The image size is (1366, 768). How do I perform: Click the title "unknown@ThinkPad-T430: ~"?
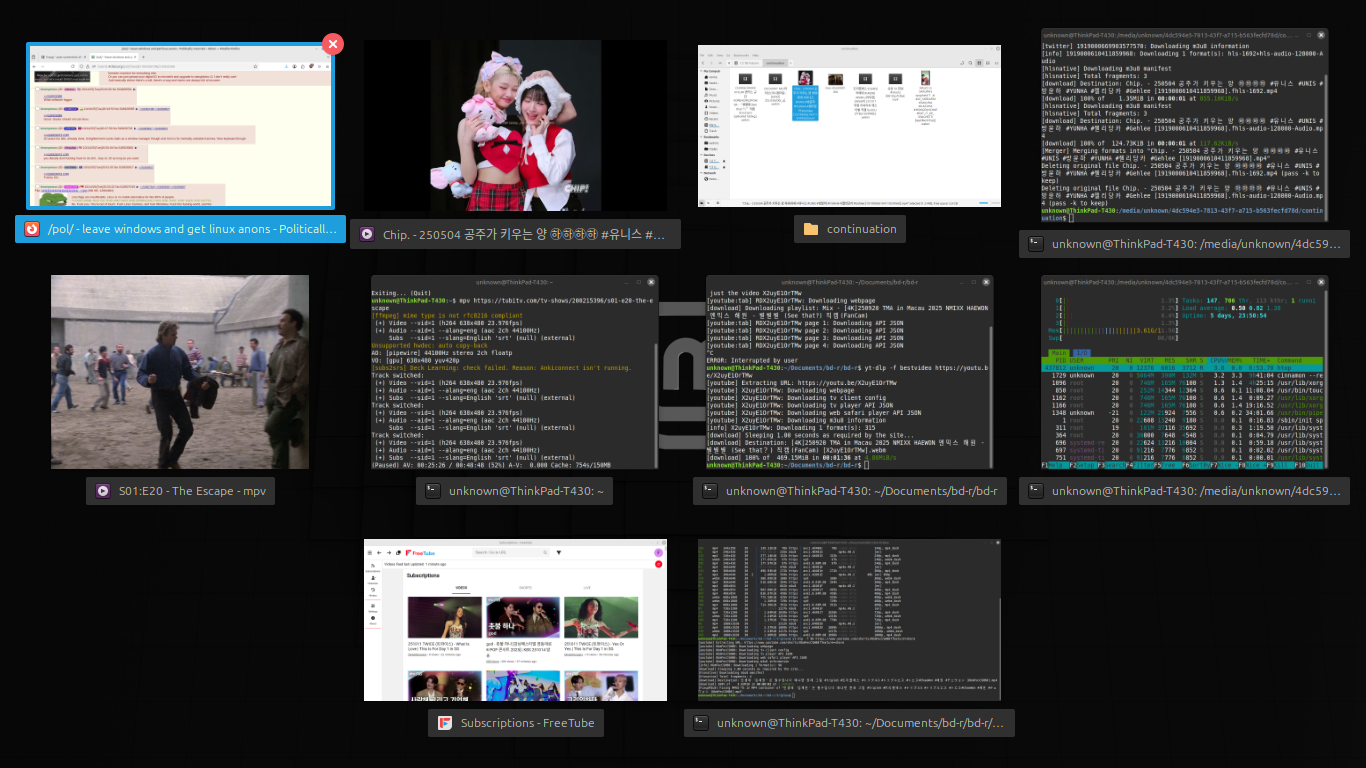[x=524, y=491]
